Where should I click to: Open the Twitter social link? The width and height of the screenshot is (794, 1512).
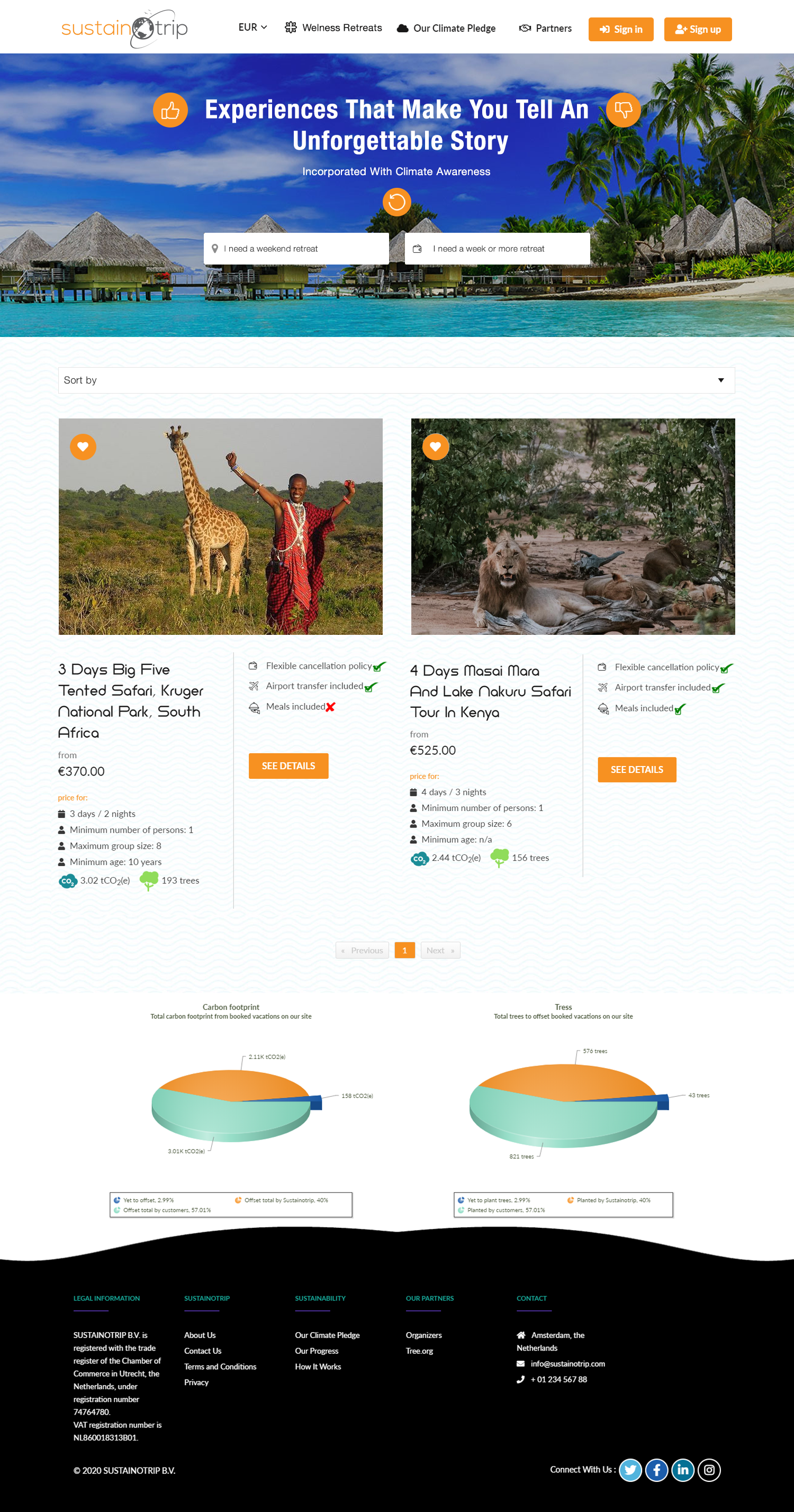click(630, 1470)
